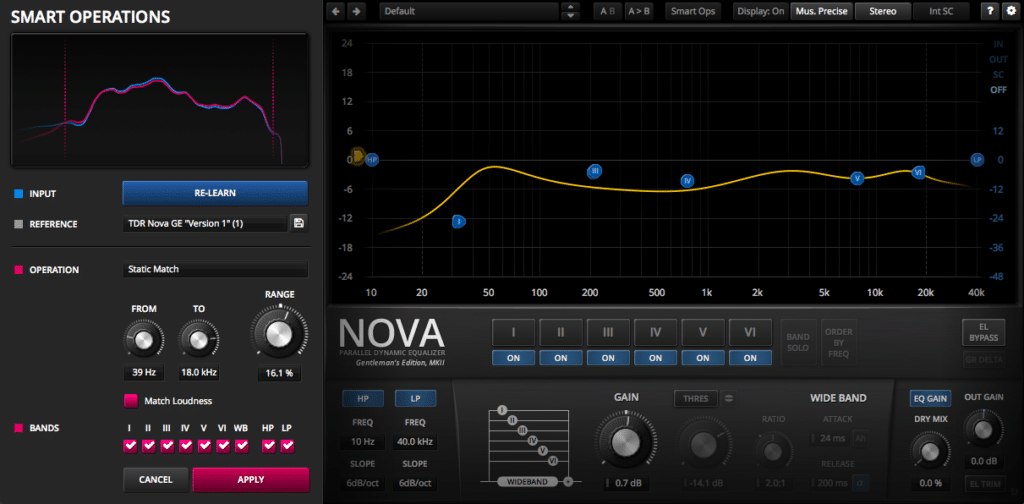This screenshot has height=504, width=1024.
Task: Click the plus icon beside WIDEBAND selector
Action: point(568,482)
